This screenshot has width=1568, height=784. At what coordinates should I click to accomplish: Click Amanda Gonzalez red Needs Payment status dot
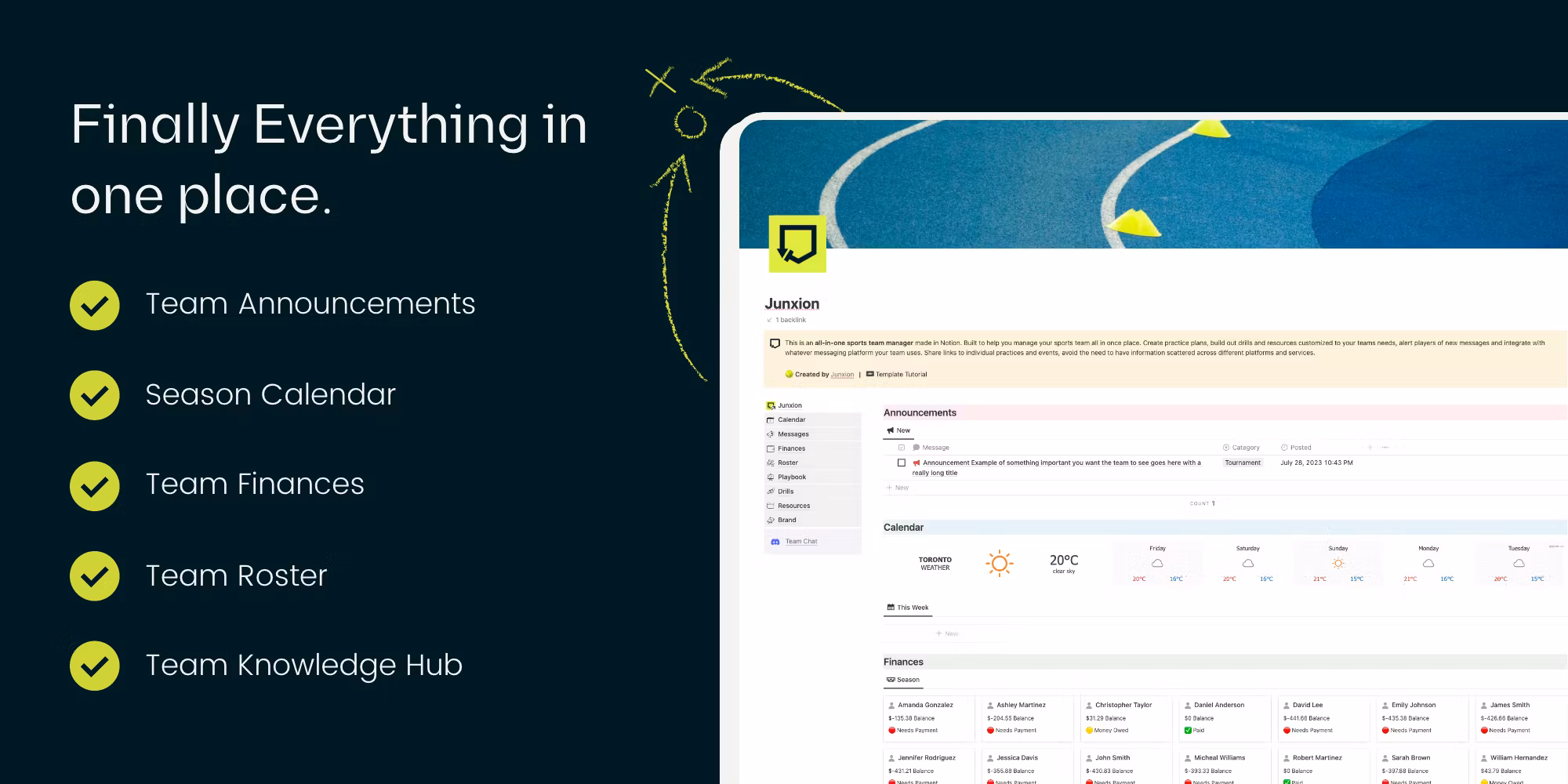pos(892,731)
